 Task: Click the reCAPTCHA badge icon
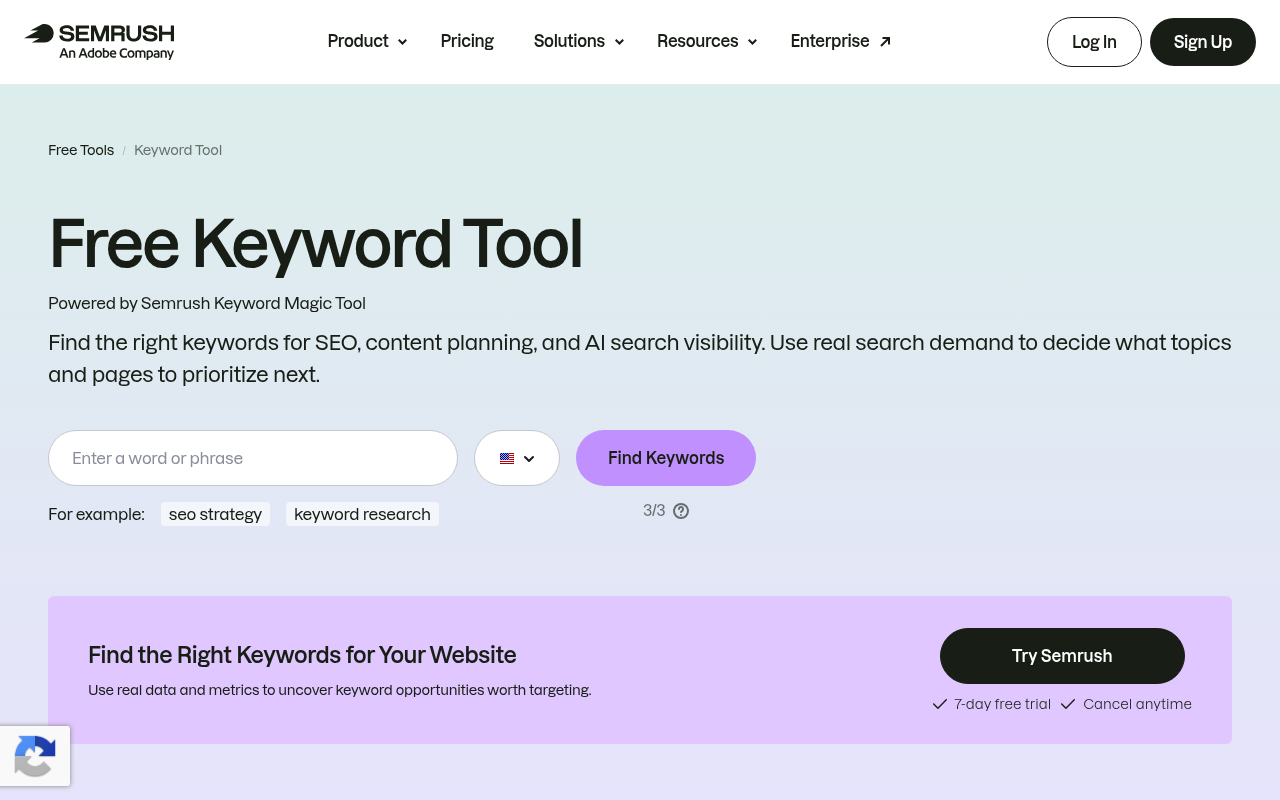click(35, 756)
